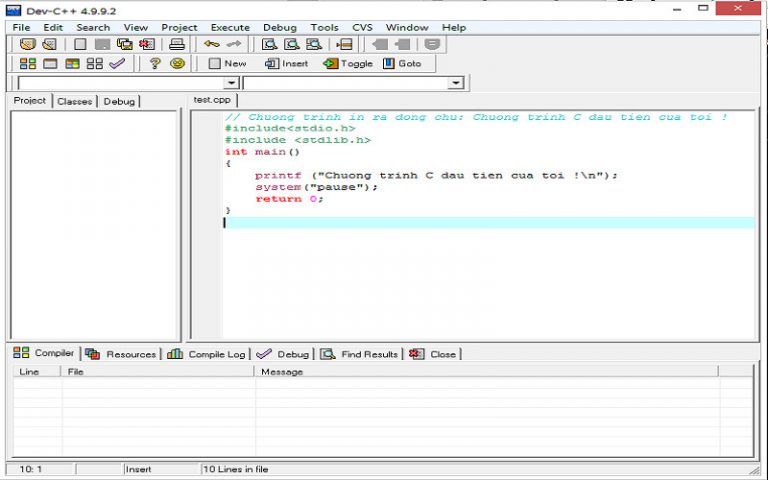Expand the right function combo box arrow
Screen dimensions: 768x480
click(456, 83)
